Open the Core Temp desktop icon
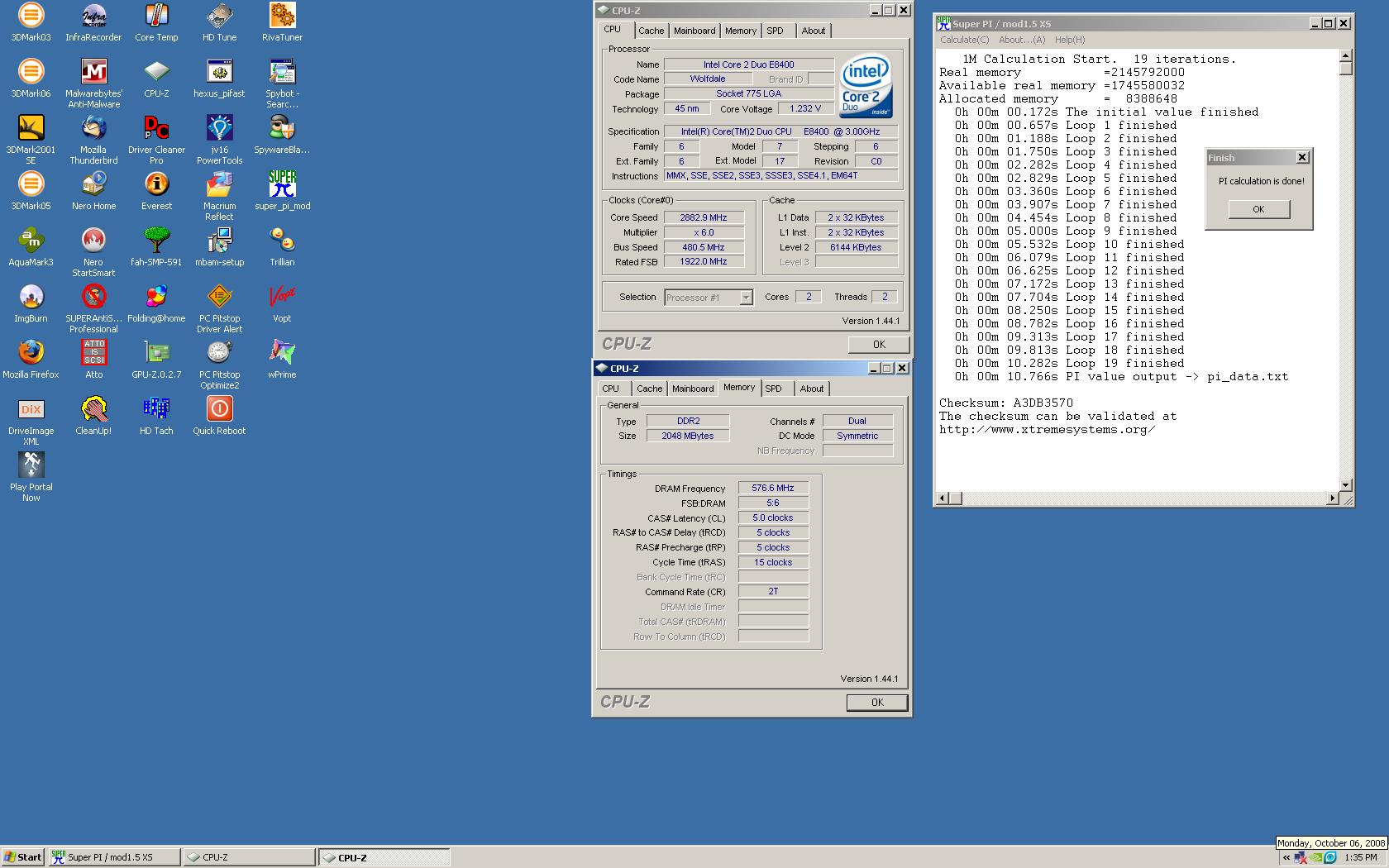The height and width of the screenshot is (868, 1389). (x=156, y=22)
